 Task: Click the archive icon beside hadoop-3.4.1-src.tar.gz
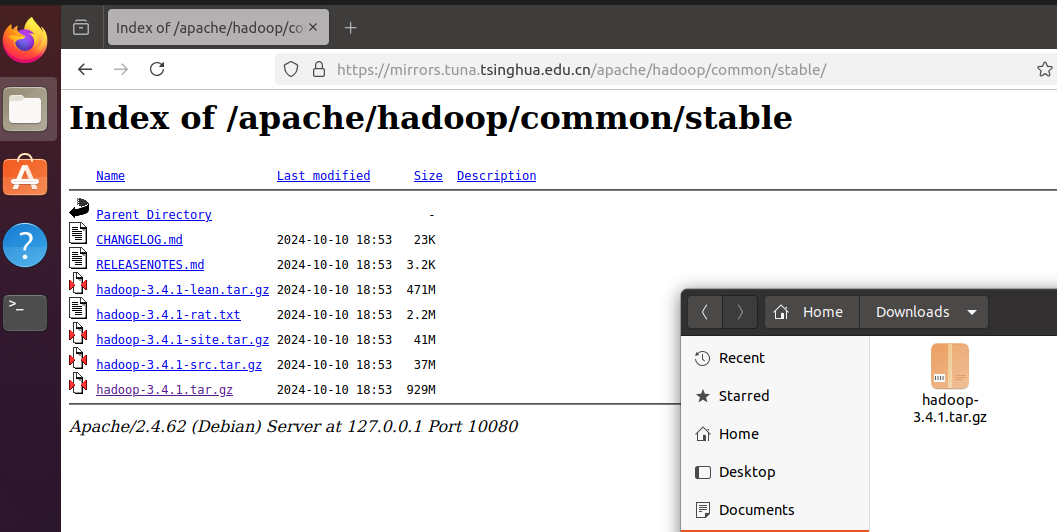[78, 358]
